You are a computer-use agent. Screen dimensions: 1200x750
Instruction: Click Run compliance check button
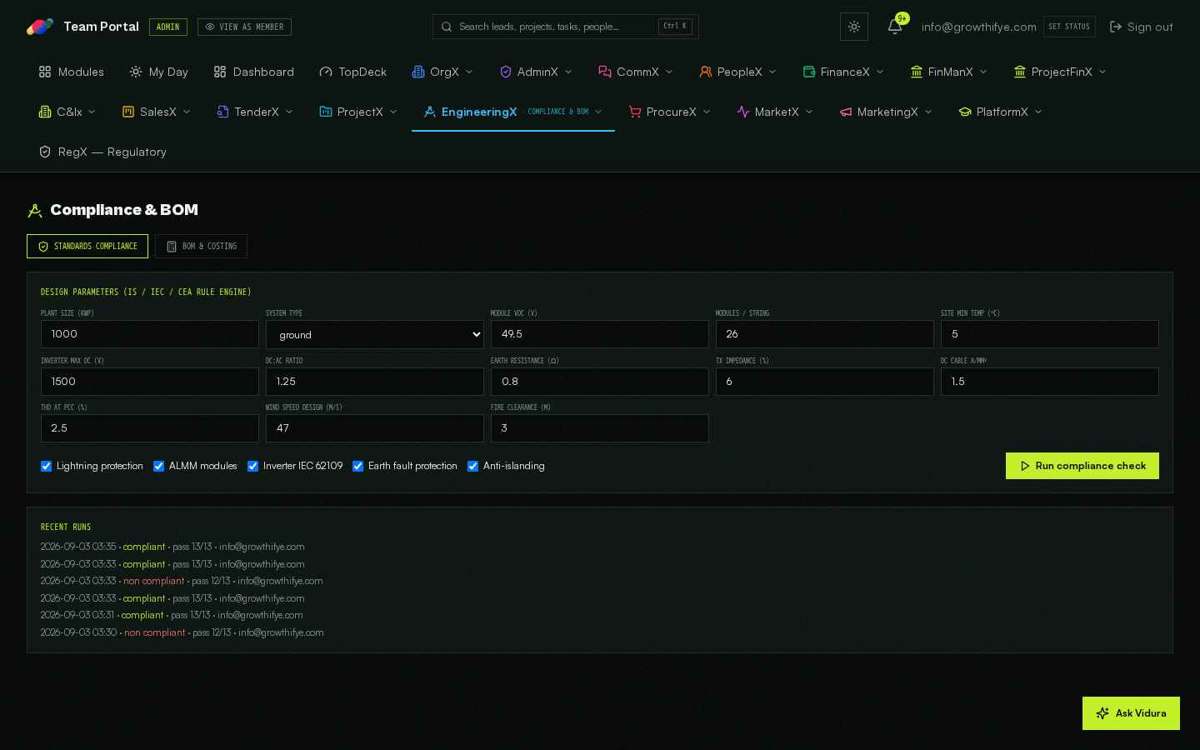click(x=1082, y=466)
